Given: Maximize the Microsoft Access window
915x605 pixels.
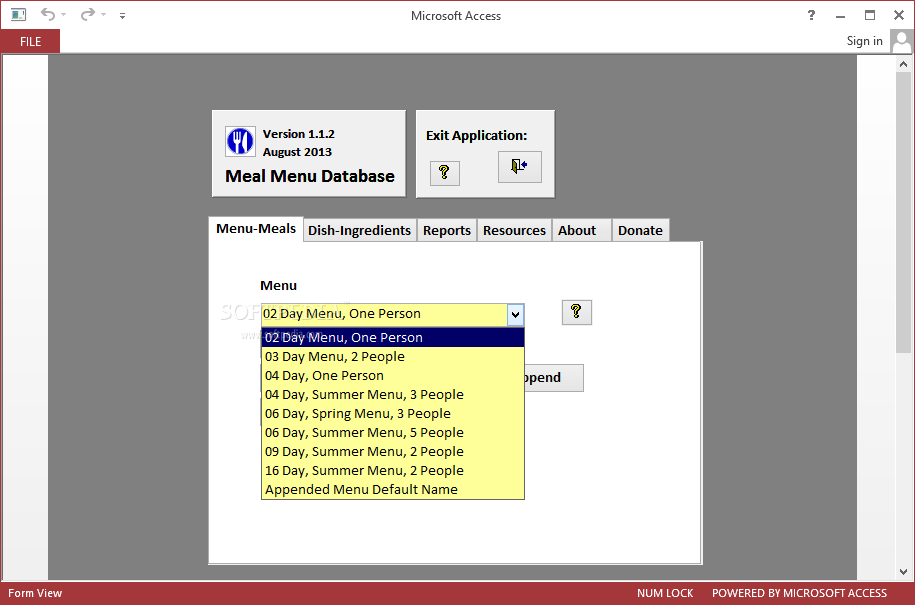Looking at the screenshot, I should (x=869, y=15).
